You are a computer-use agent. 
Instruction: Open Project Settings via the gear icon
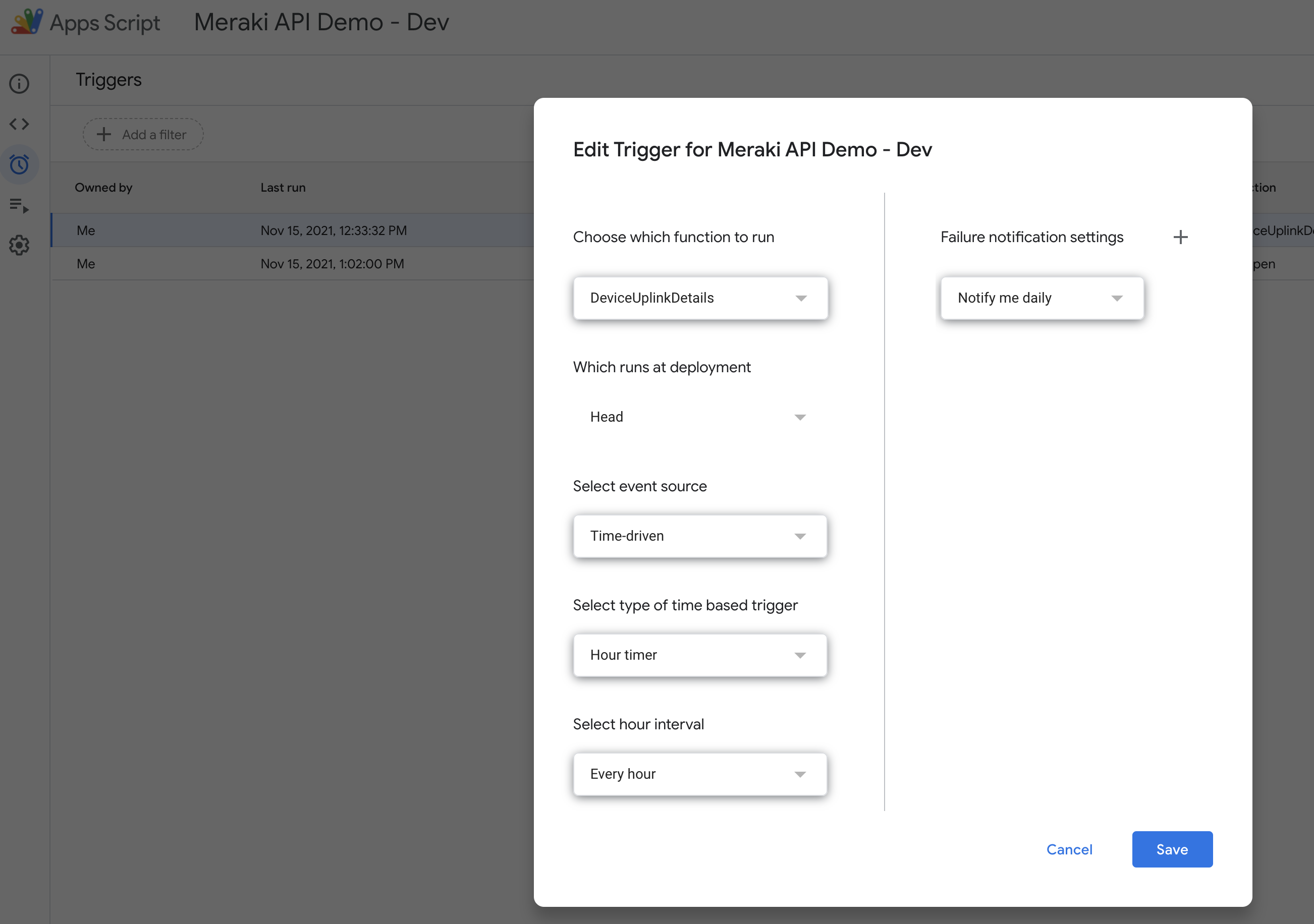click(x=19, y=246)
